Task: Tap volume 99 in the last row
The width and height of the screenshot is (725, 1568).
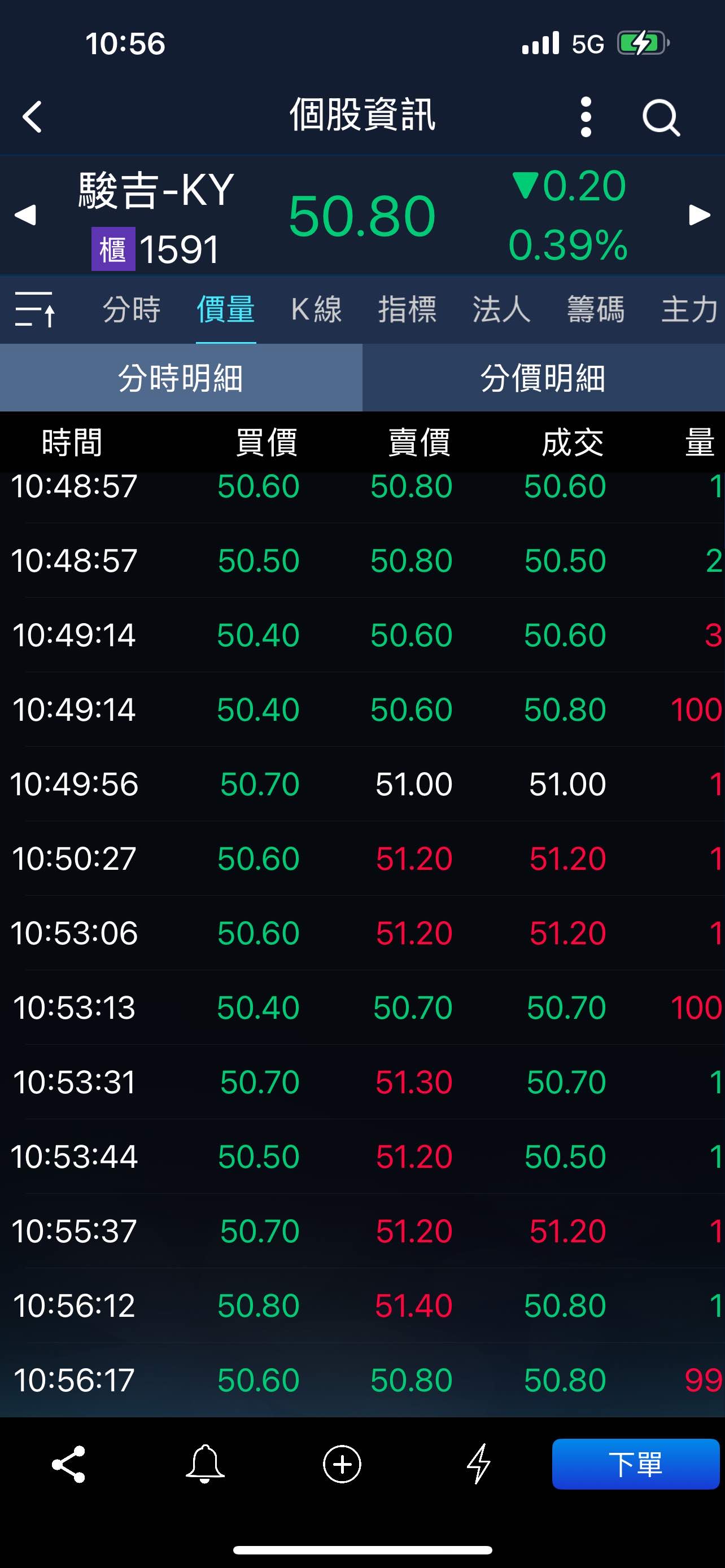Action: click(x=703, y=1380)
